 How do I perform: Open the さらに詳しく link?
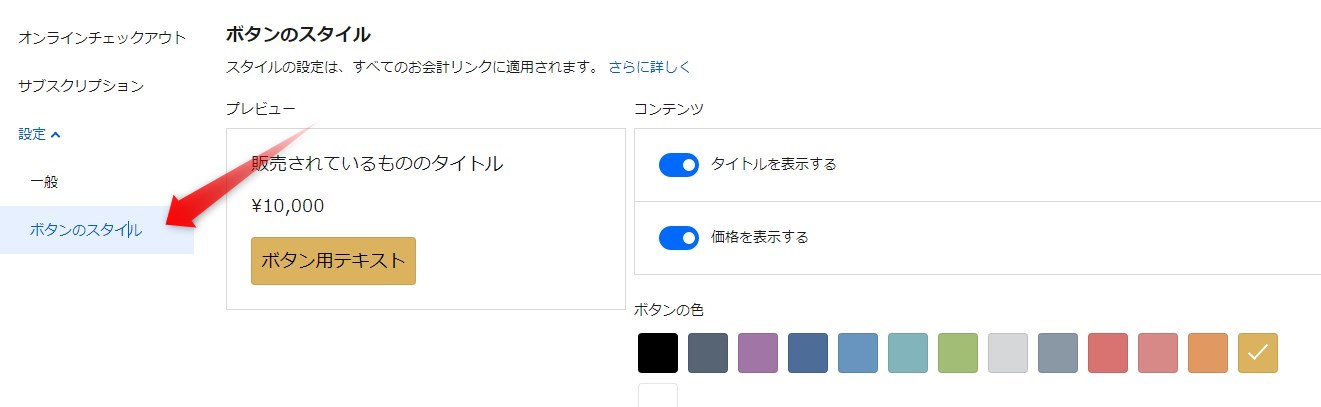tap(649, 67)
